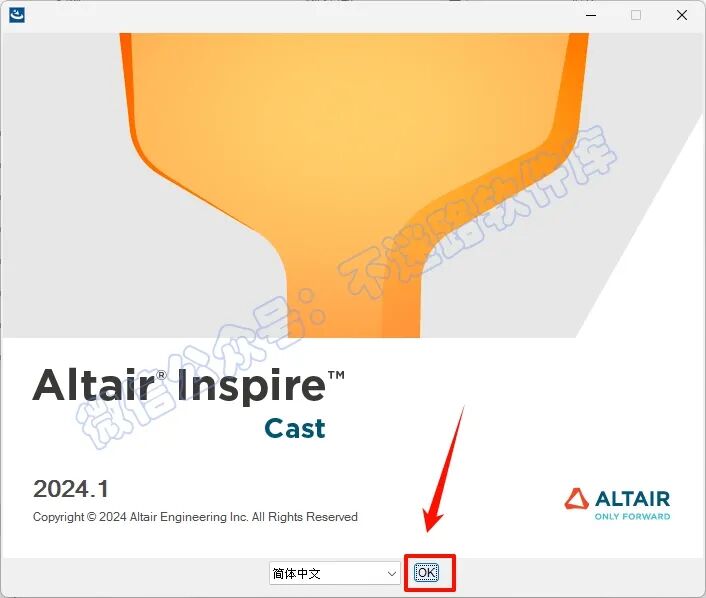Click the Cast product name text
The width and height of the screenshot is (706, 598).
click(x=294, y=428)
